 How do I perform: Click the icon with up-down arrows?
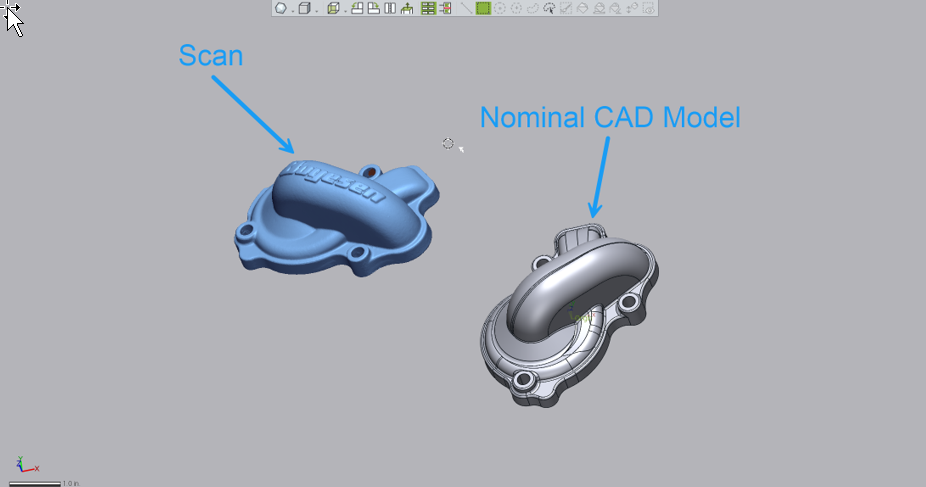[632, 8]
